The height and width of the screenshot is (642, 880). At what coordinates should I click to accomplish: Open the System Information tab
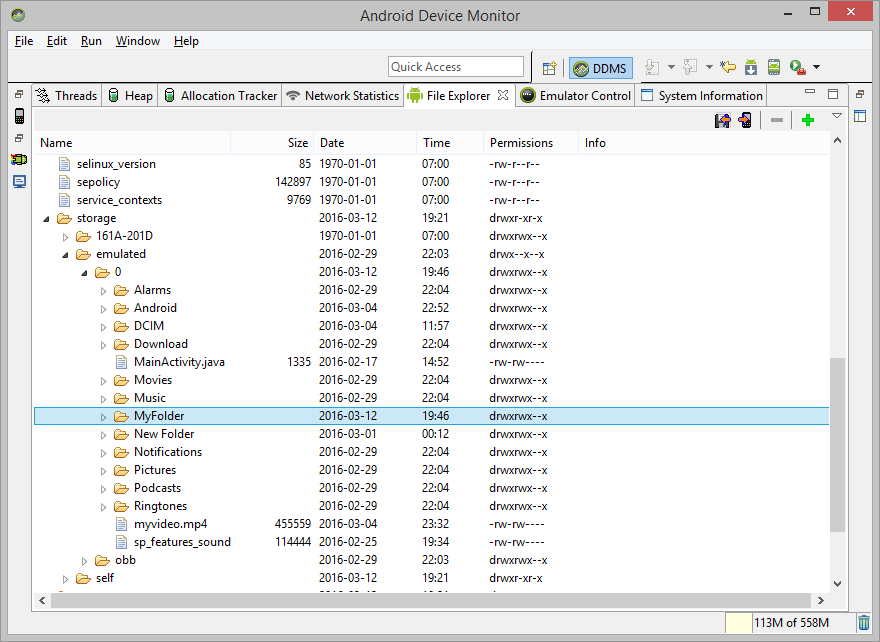point(702,95)
